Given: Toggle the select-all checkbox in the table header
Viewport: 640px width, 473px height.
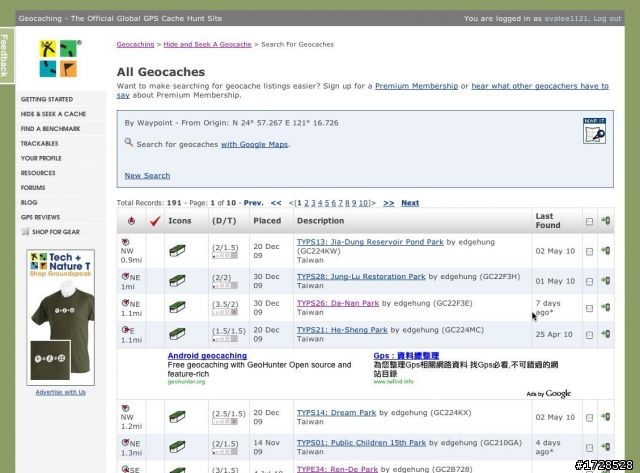Looking at the screenshot, I should pyautogui.click(x=589, y=221).
